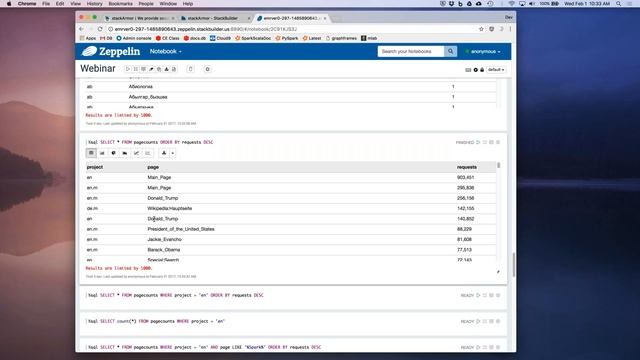Click the paragraph resize handle corner
Image resolution: width=640 pixels, height=360 pixels.
tap(498, 272)
